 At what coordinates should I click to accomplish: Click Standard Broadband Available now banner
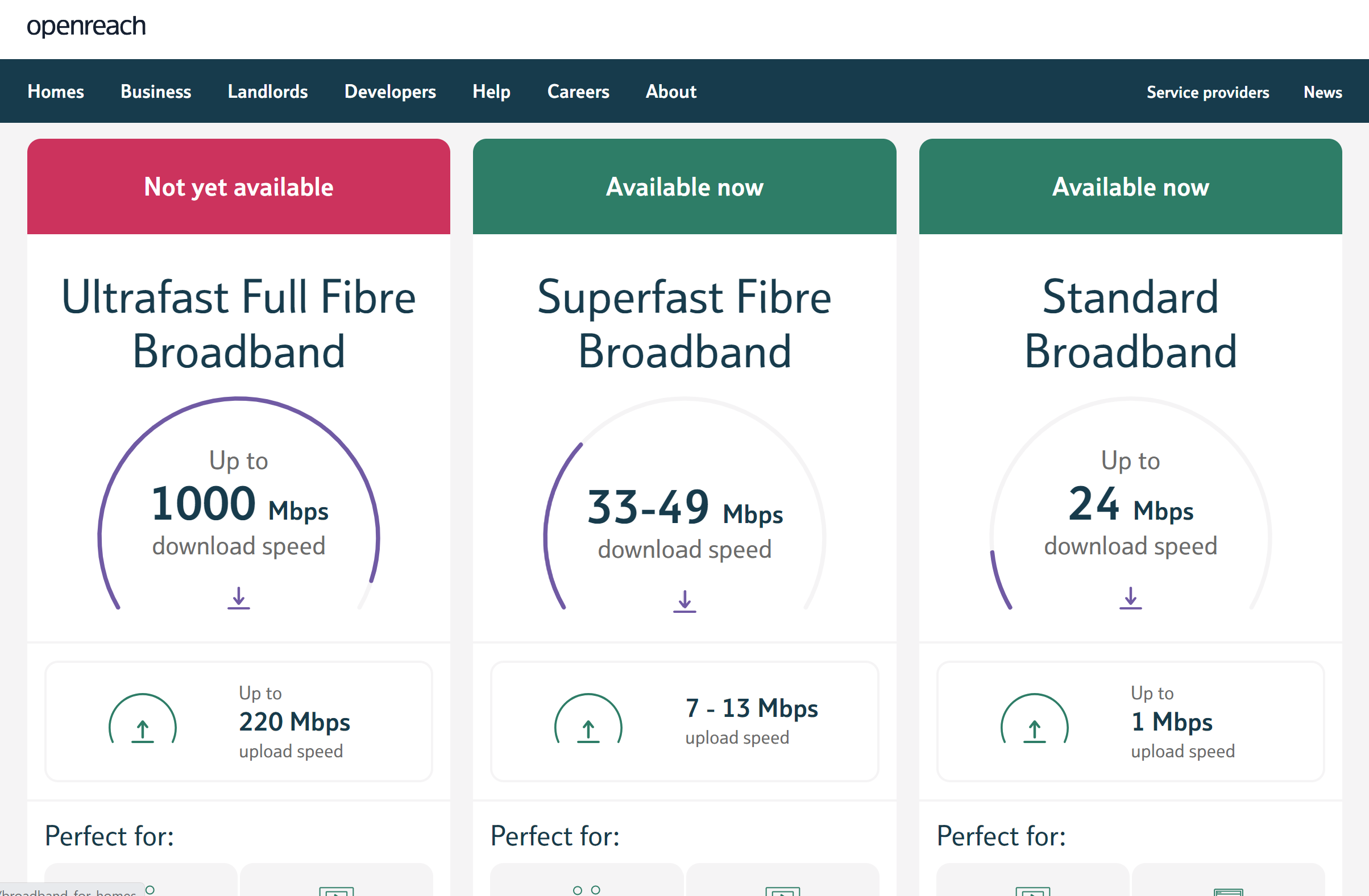click(1130, 187)
